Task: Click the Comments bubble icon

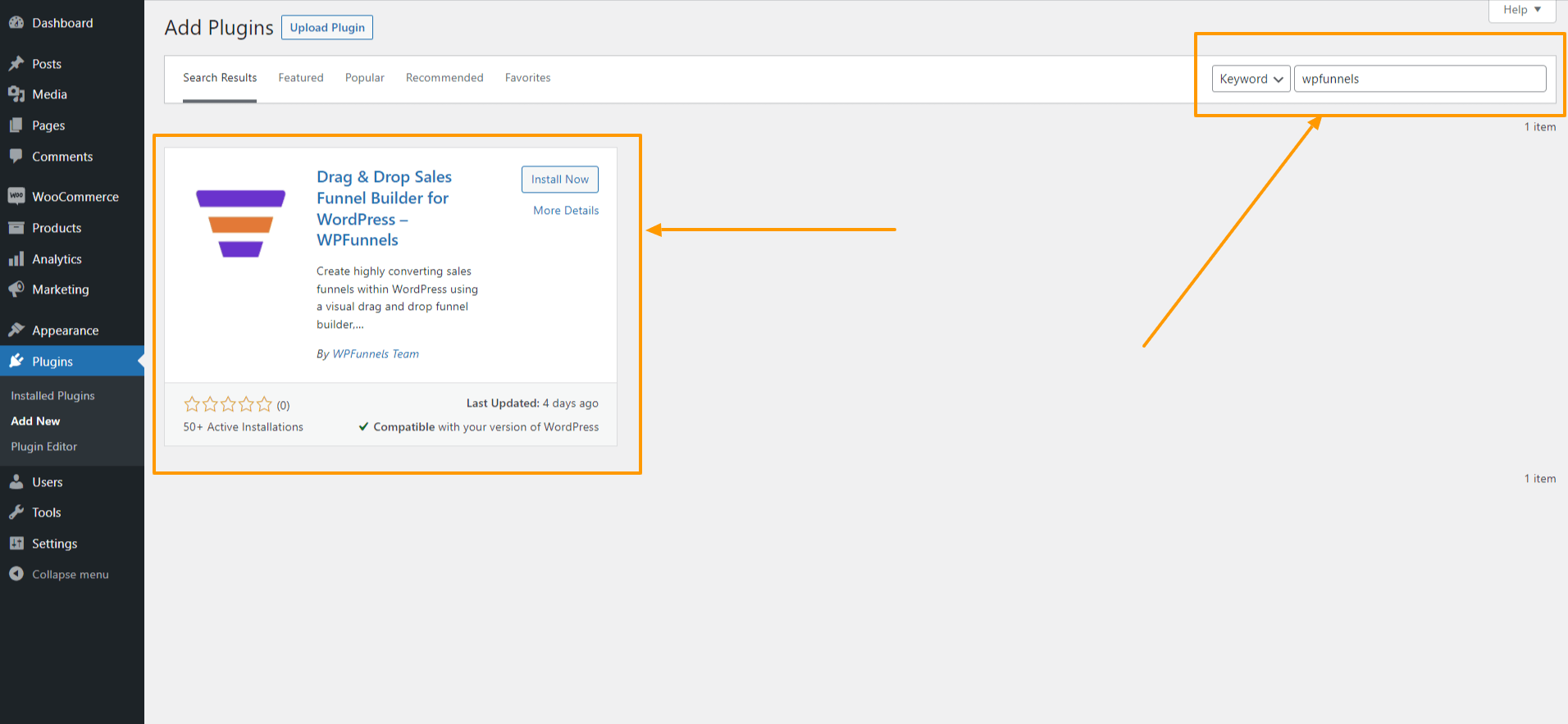Action: tap(16, 156)
